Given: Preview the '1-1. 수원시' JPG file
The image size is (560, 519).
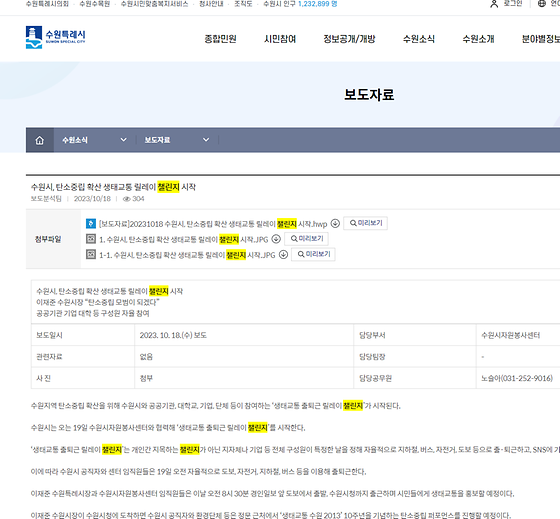Looking at the screenshot, I should [314, 254].
